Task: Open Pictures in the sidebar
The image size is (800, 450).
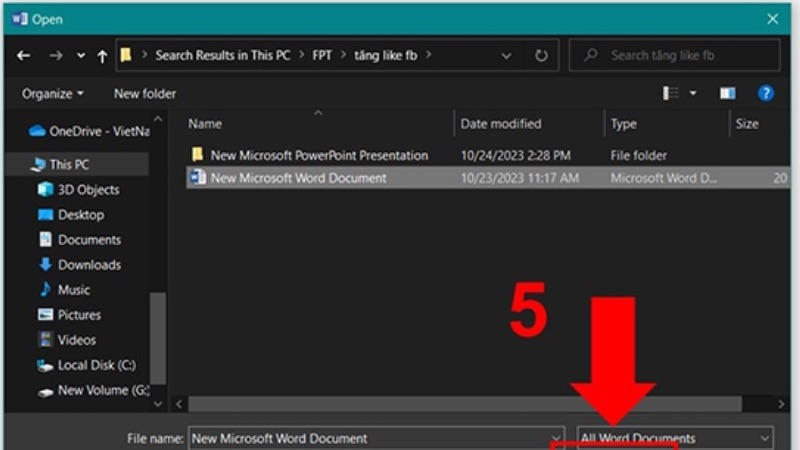Action: pyautogui.click(x=69, y=315)
